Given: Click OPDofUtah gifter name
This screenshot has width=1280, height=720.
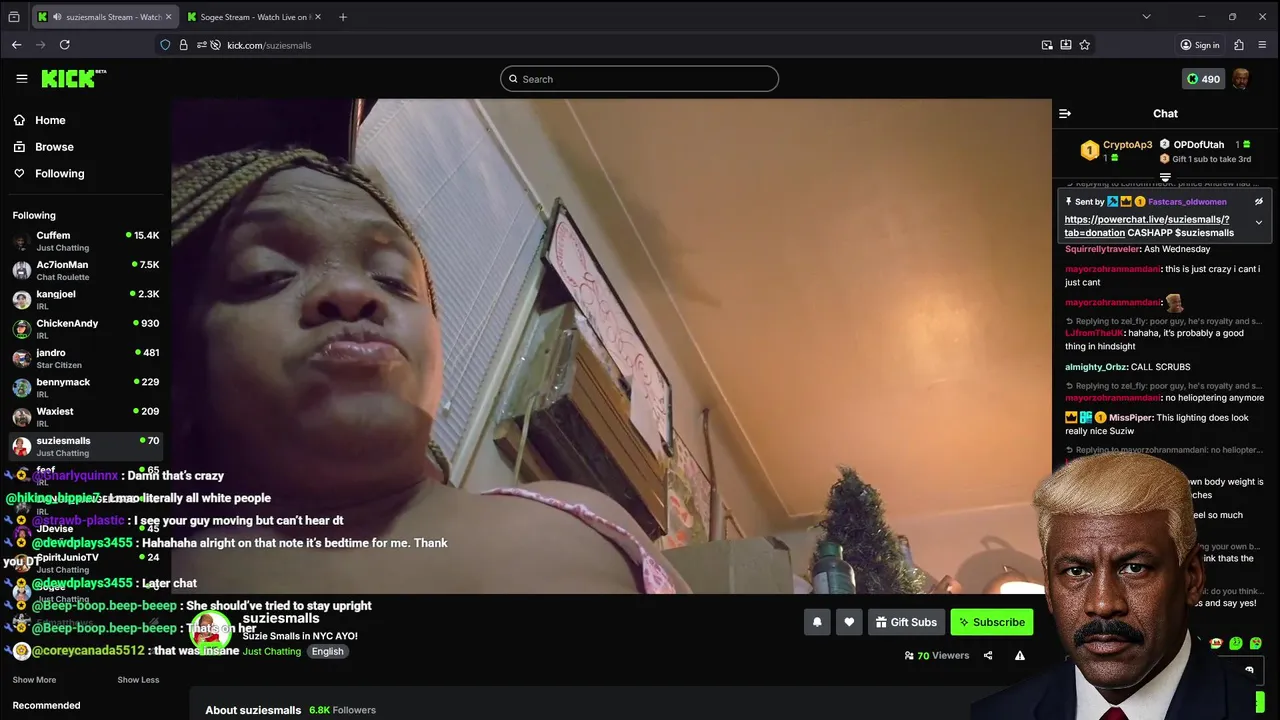Looking at the screenshot, I should click(x=1198, y=145).
